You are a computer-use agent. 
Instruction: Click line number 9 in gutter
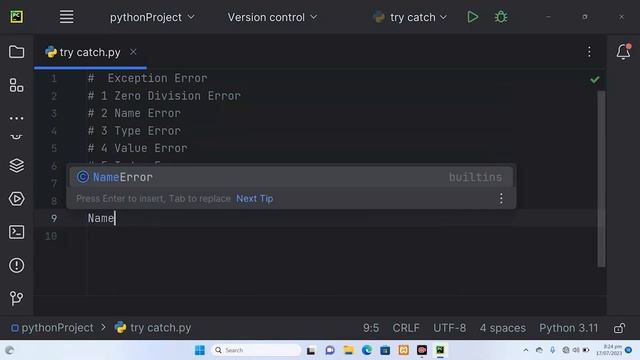tap(54, 218)
